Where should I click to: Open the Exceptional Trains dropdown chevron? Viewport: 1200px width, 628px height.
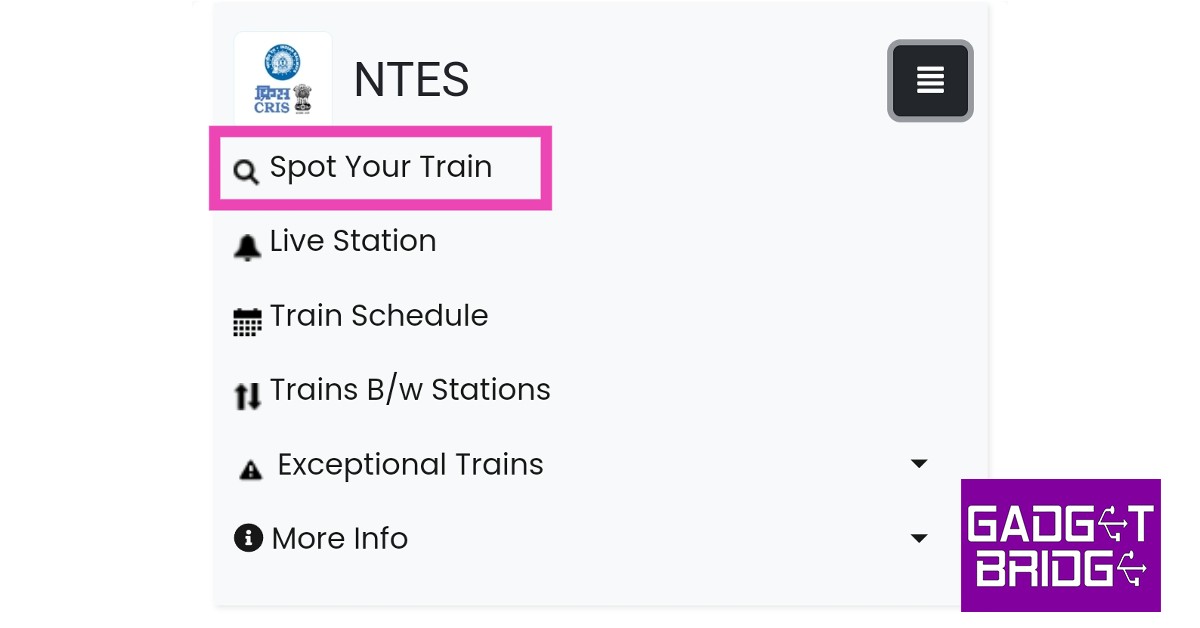point(918,463)
